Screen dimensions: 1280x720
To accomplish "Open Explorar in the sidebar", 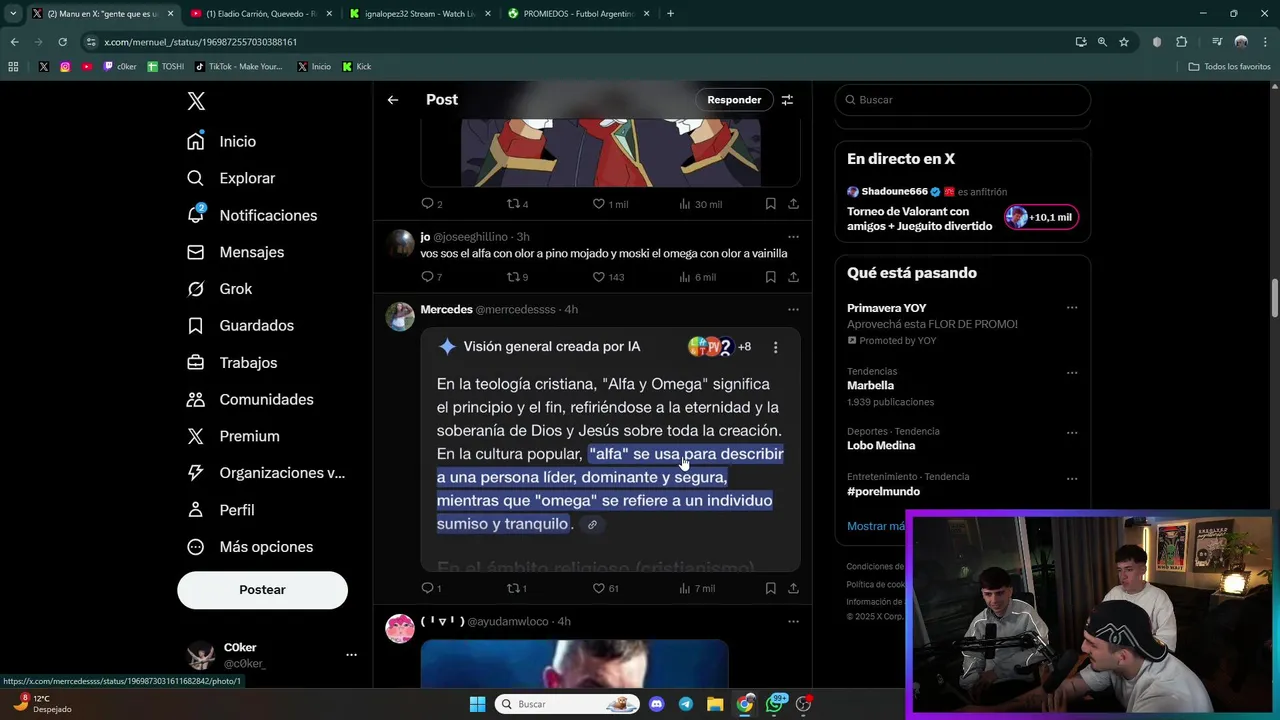I will click(231, 178).
